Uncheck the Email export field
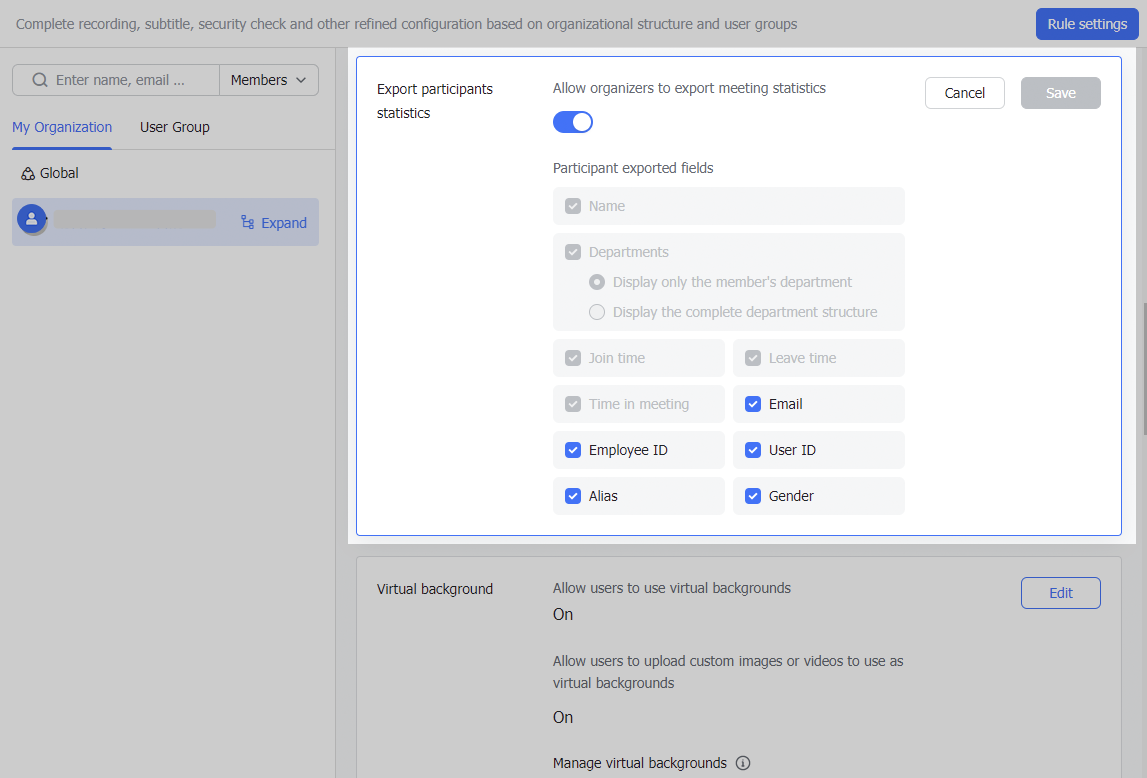The height and width of the screenshot is (778, 1147). [753, 404]
